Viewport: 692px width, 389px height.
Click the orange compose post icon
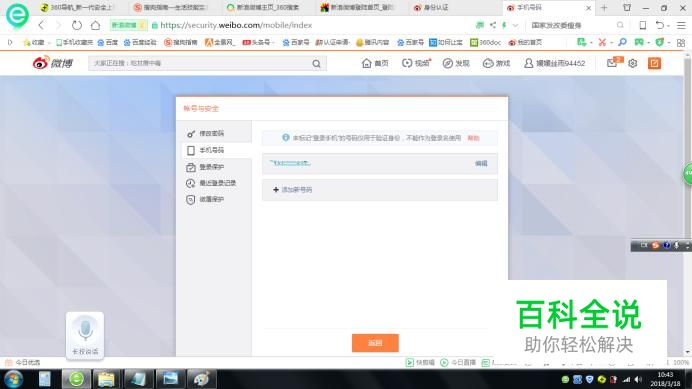(x=654, y=64)
